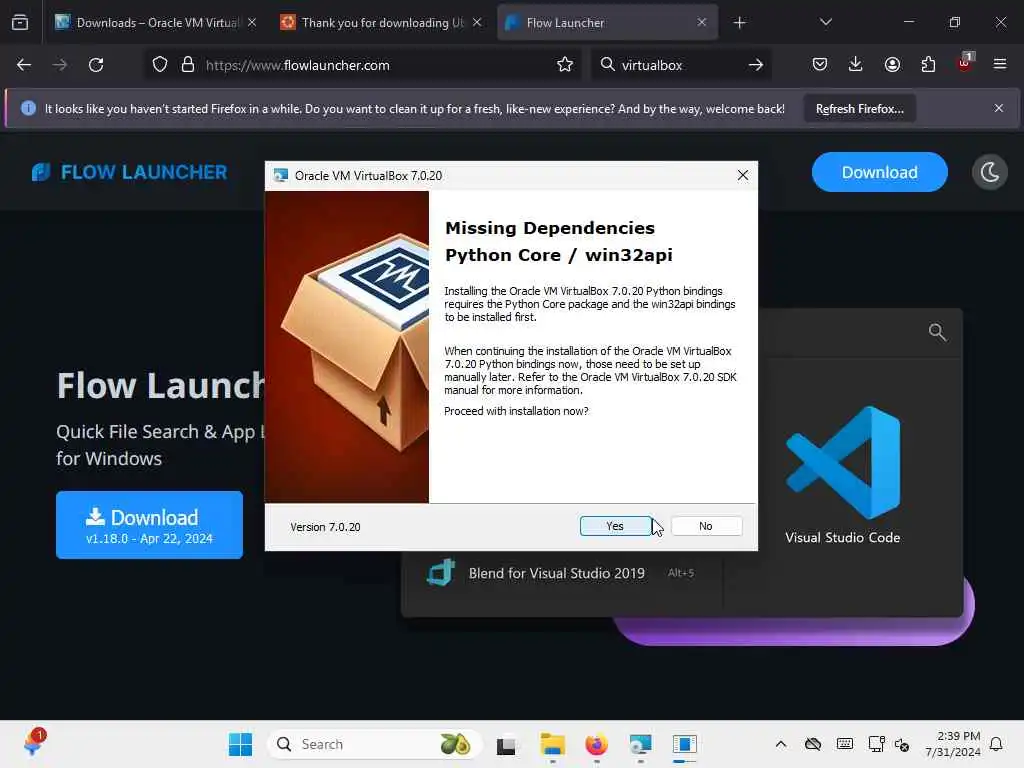The width and height of the screenshot is (1024, 768).
Task: Click the Firefox taskbar icon
Action: coord(596,744)
